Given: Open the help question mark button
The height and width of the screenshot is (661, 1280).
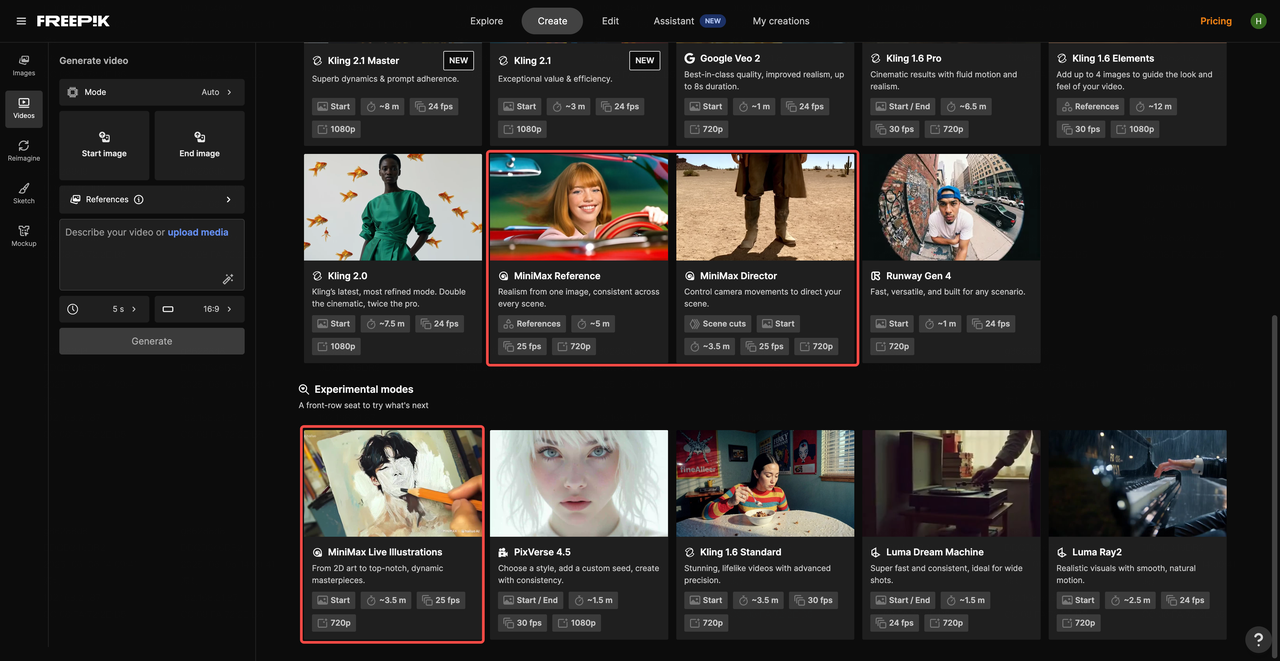Looking at the screenshot, I should pyautogui.click(x=1258, y=640).
